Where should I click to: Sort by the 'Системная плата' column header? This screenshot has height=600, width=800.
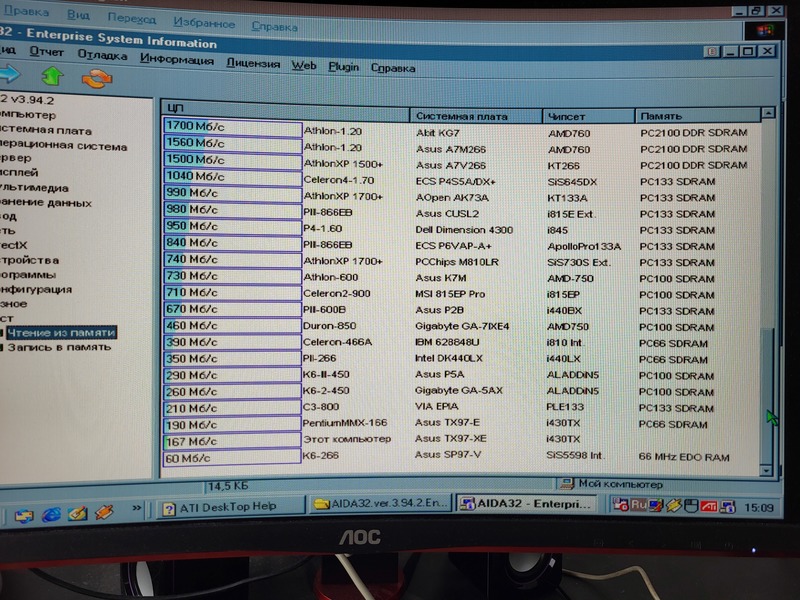point(476,116)
